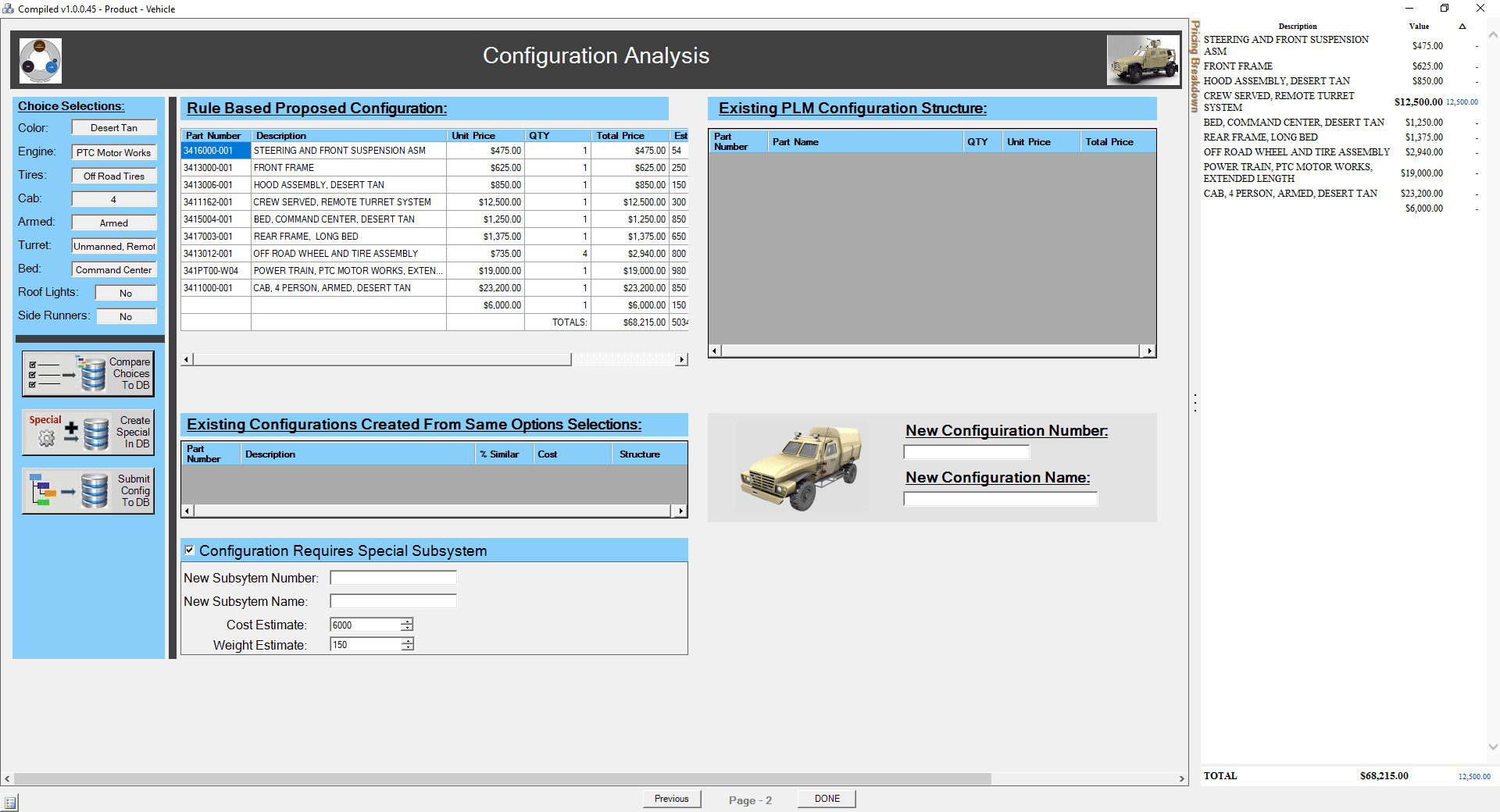
Task: Click left arrow of PLM structure scrollbar
Action: coord(715,351)
